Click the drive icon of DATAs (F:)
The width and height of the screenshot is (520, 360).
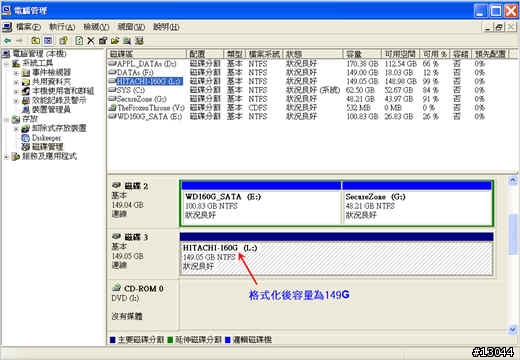click(112, 72)
